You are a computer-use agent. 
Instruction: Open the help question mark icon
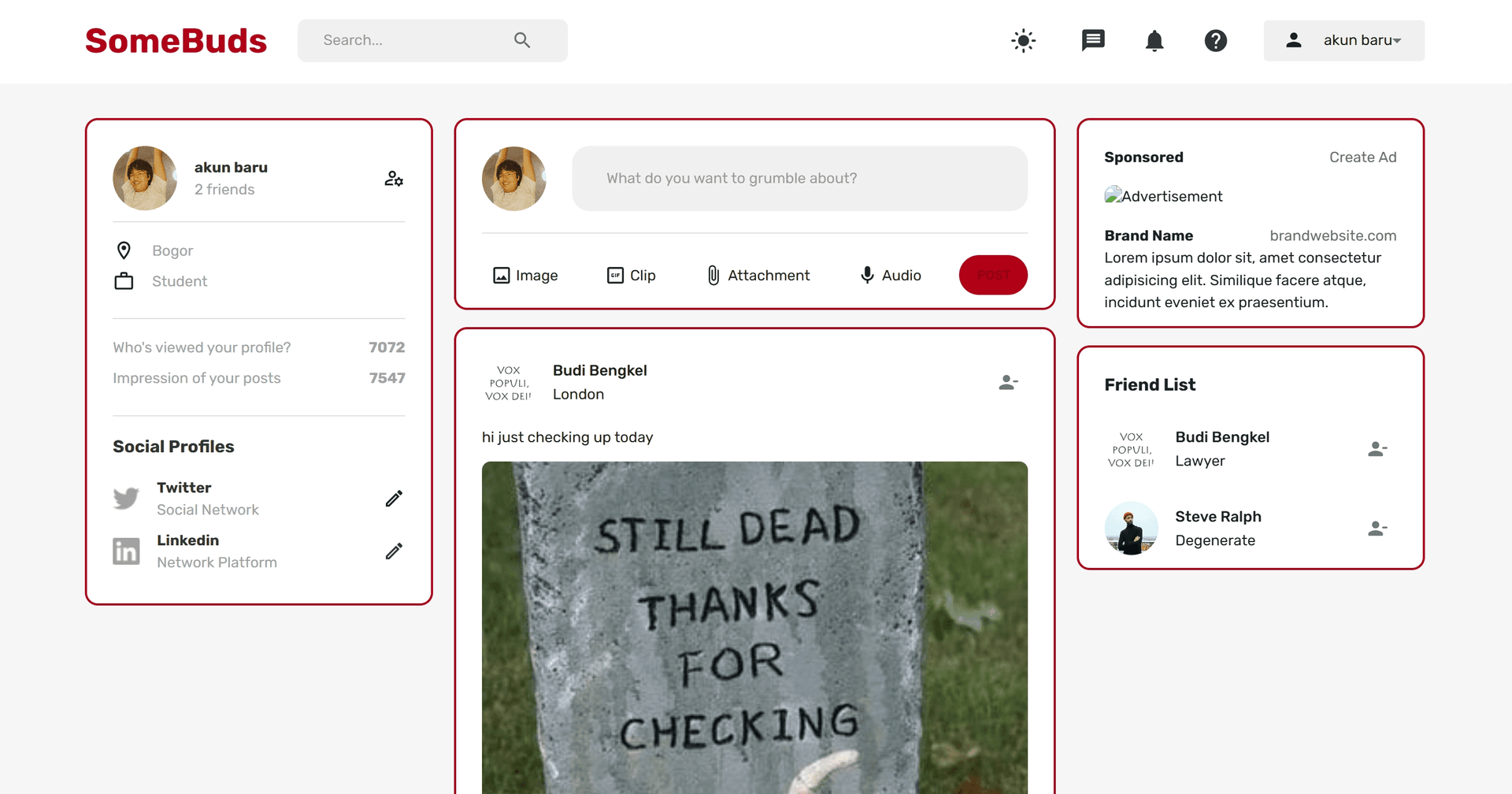(1216, 40)
